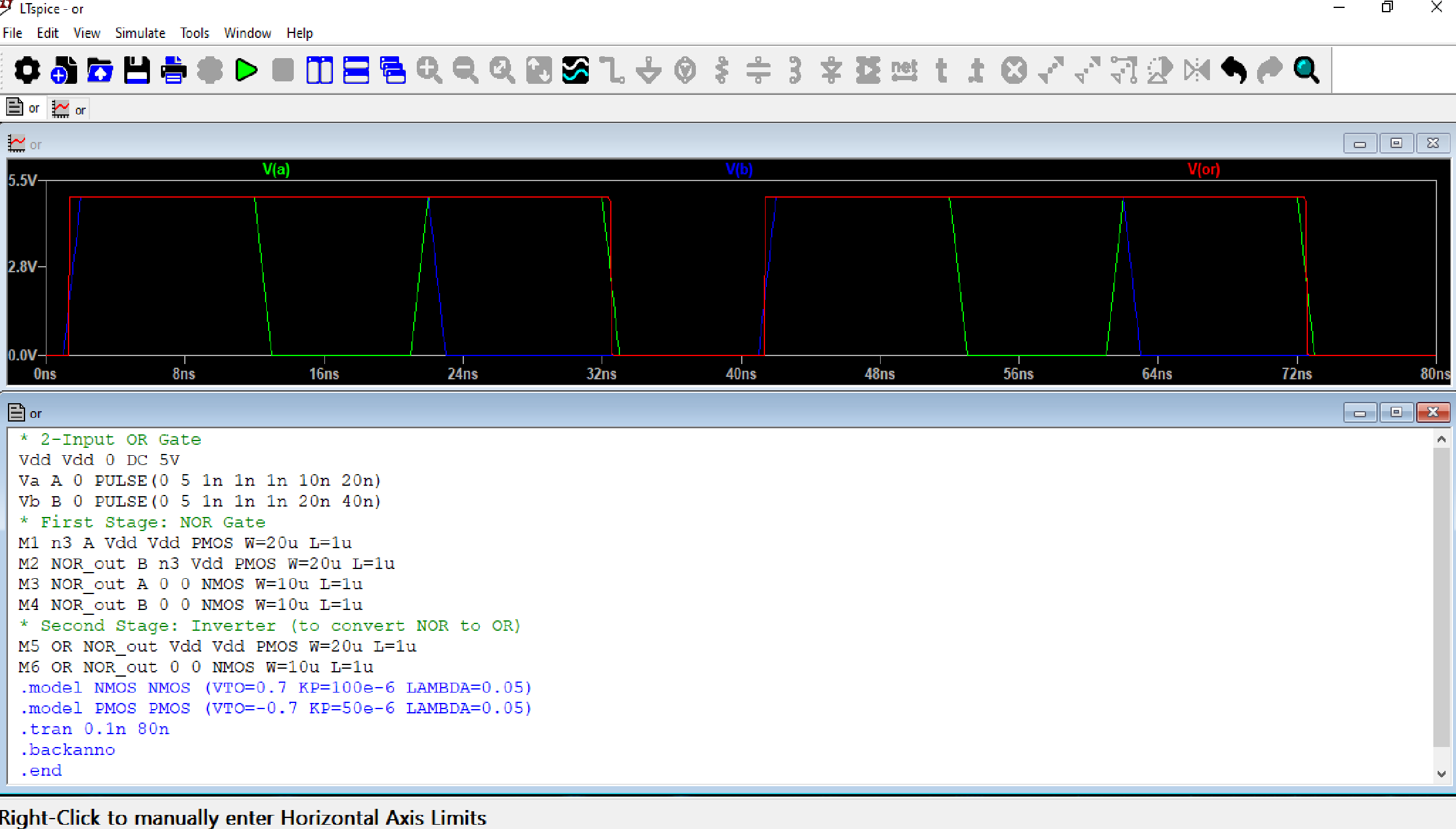
Task: Maximize the waveform plot subwindow
Action: tap(1396, 144)
